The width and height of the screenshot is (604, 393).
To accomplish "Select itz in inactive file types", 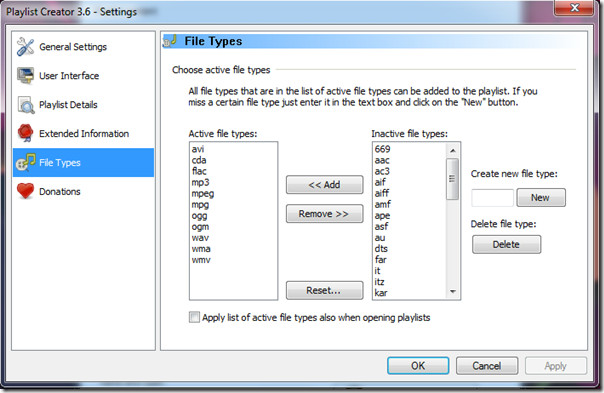I will 410,282.
